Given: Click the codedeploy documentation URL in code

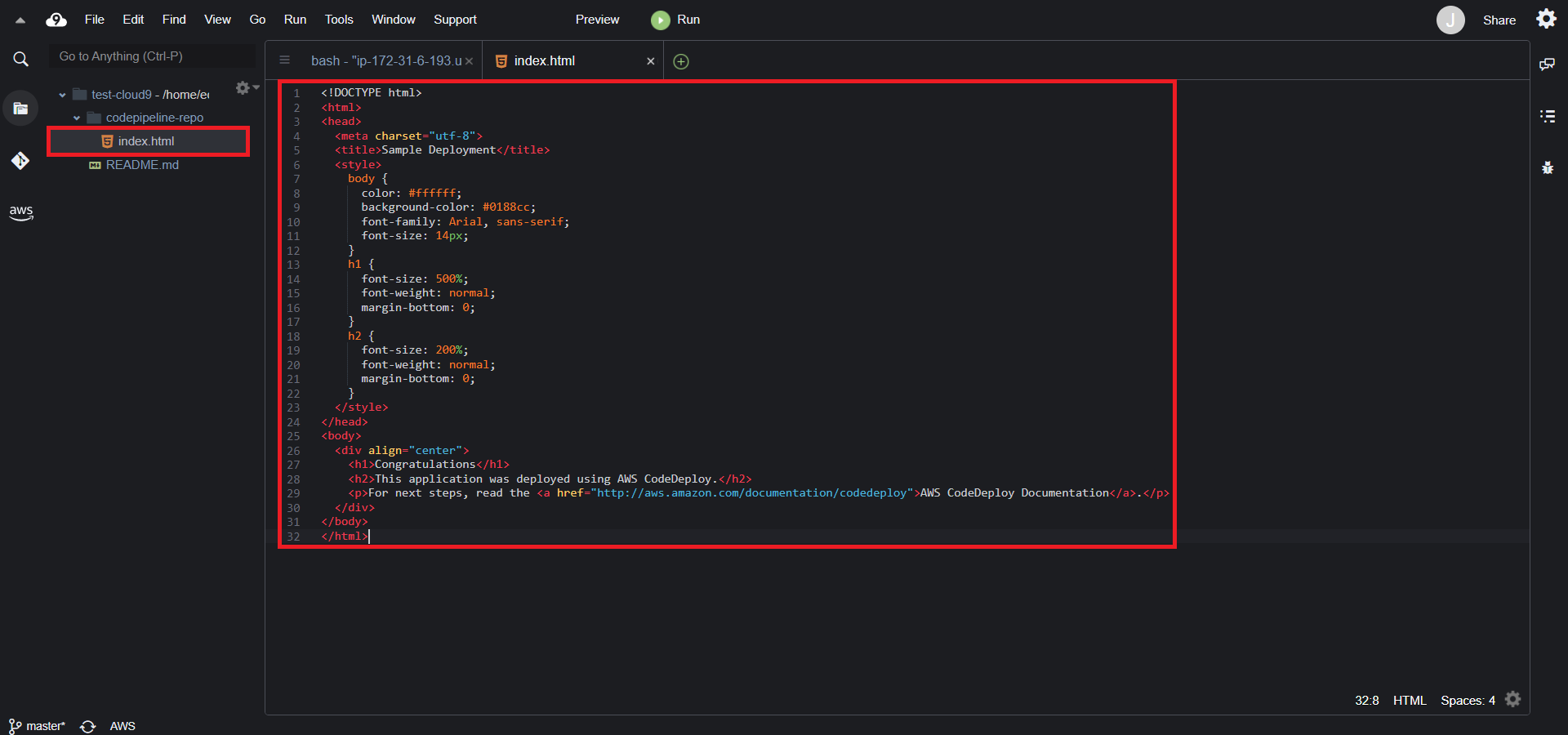Looking at the screenshot, I should point(751,493).
